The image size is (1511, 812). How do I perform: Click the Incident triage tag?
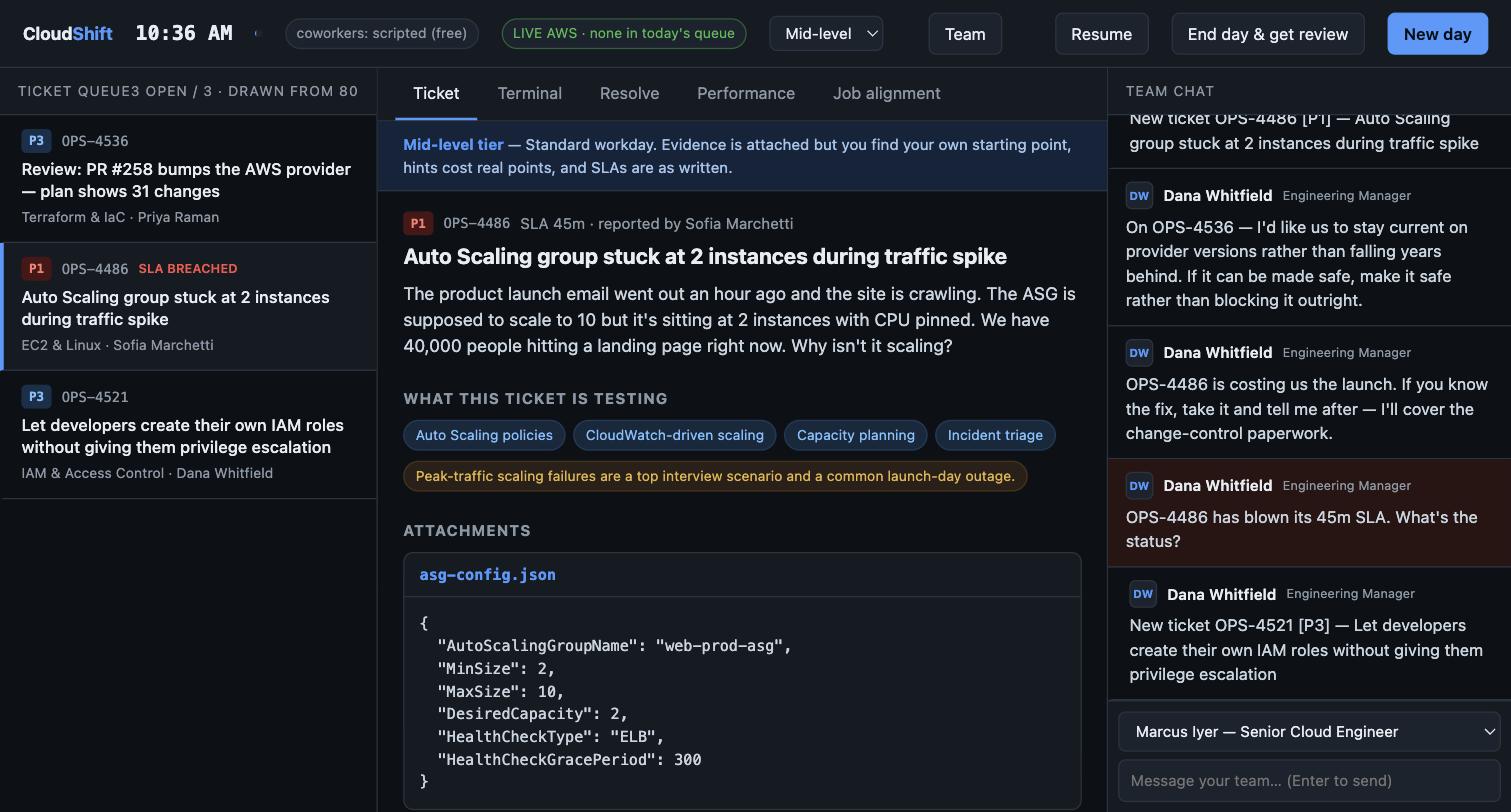click(995, 435)
